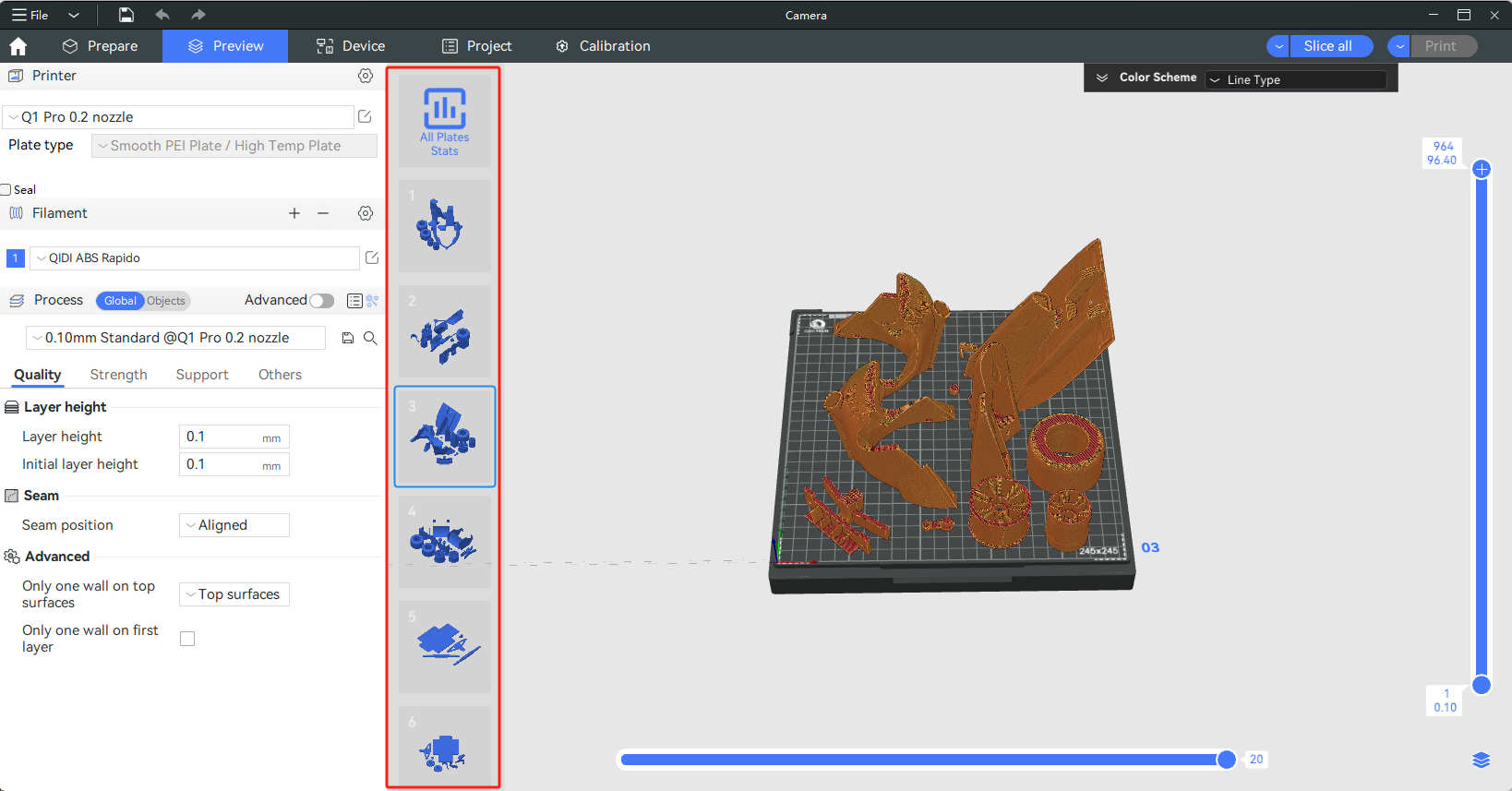
Task: Open the Q1 Pro 0.2 nozzle printer dropdown
Action: coord(178,117)
